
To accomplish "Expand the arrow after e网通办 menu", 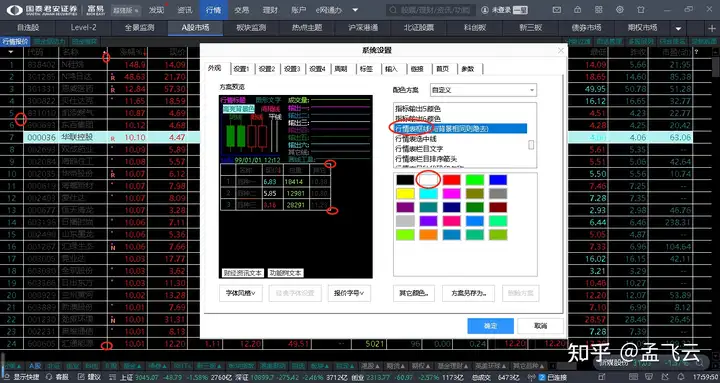I will click(355, 10).
